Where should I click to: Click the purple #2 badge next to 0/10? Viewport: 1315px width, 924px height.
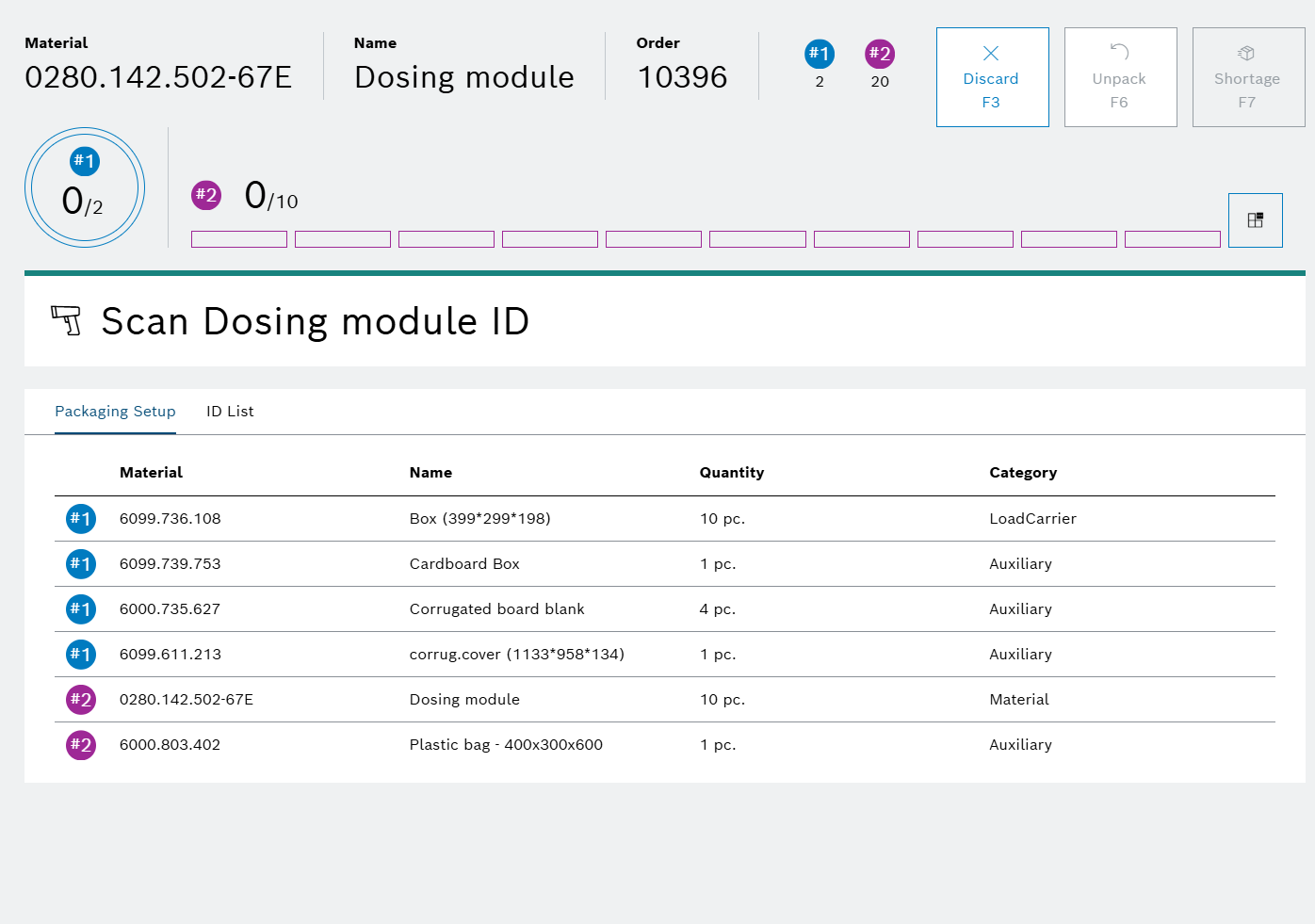point(205,195)
